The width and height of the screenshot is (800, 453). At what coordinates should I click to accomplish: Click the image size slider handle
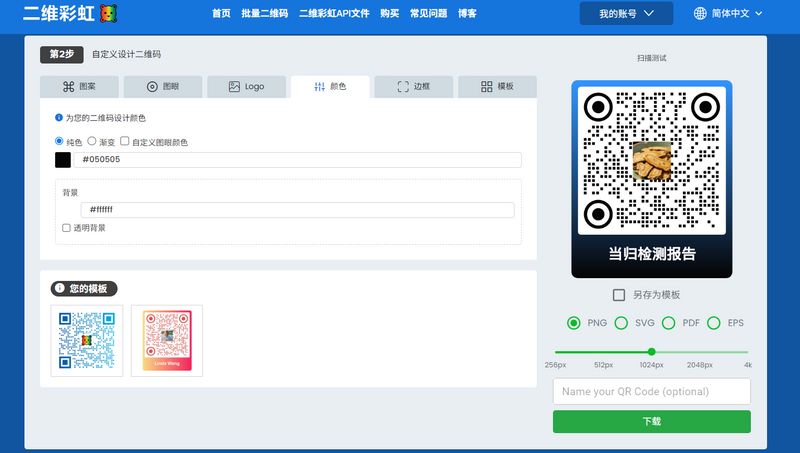(652, 351)
